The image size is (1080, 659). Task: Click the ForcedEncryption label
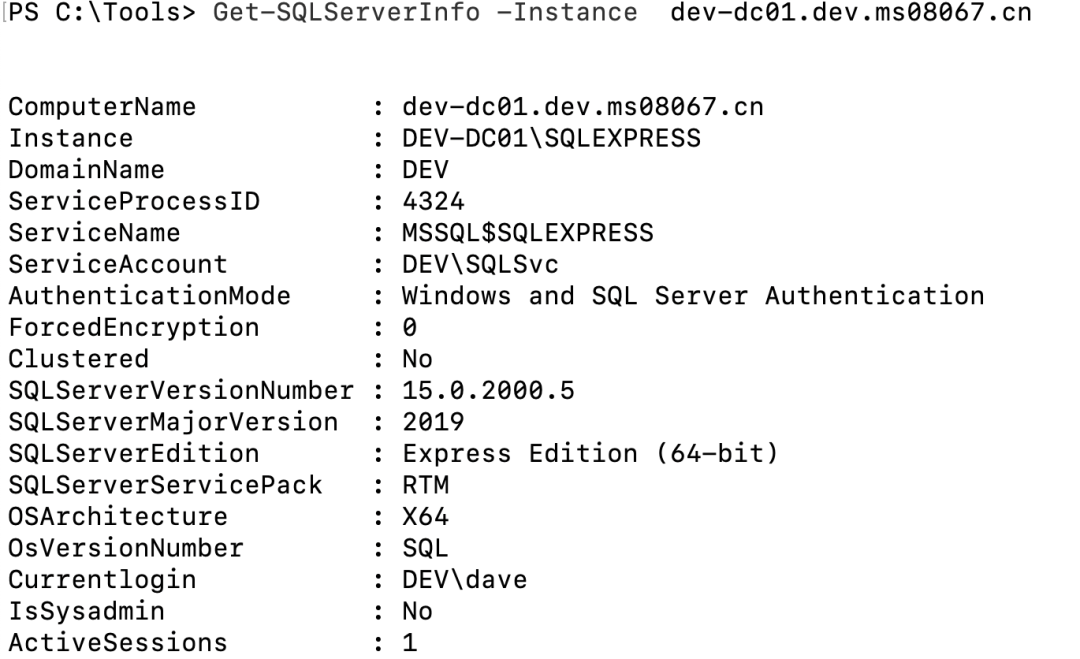134,328
